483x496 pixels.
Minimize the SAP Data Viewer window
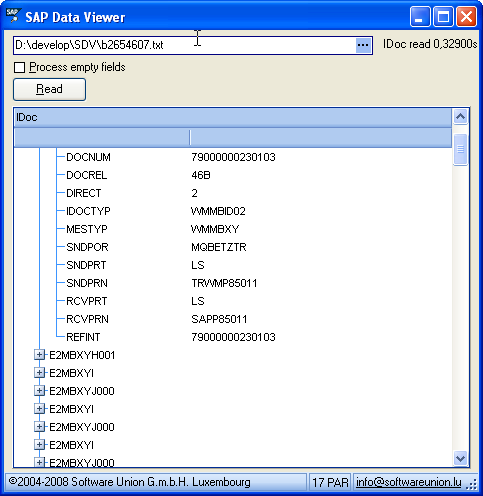(420, 16)
